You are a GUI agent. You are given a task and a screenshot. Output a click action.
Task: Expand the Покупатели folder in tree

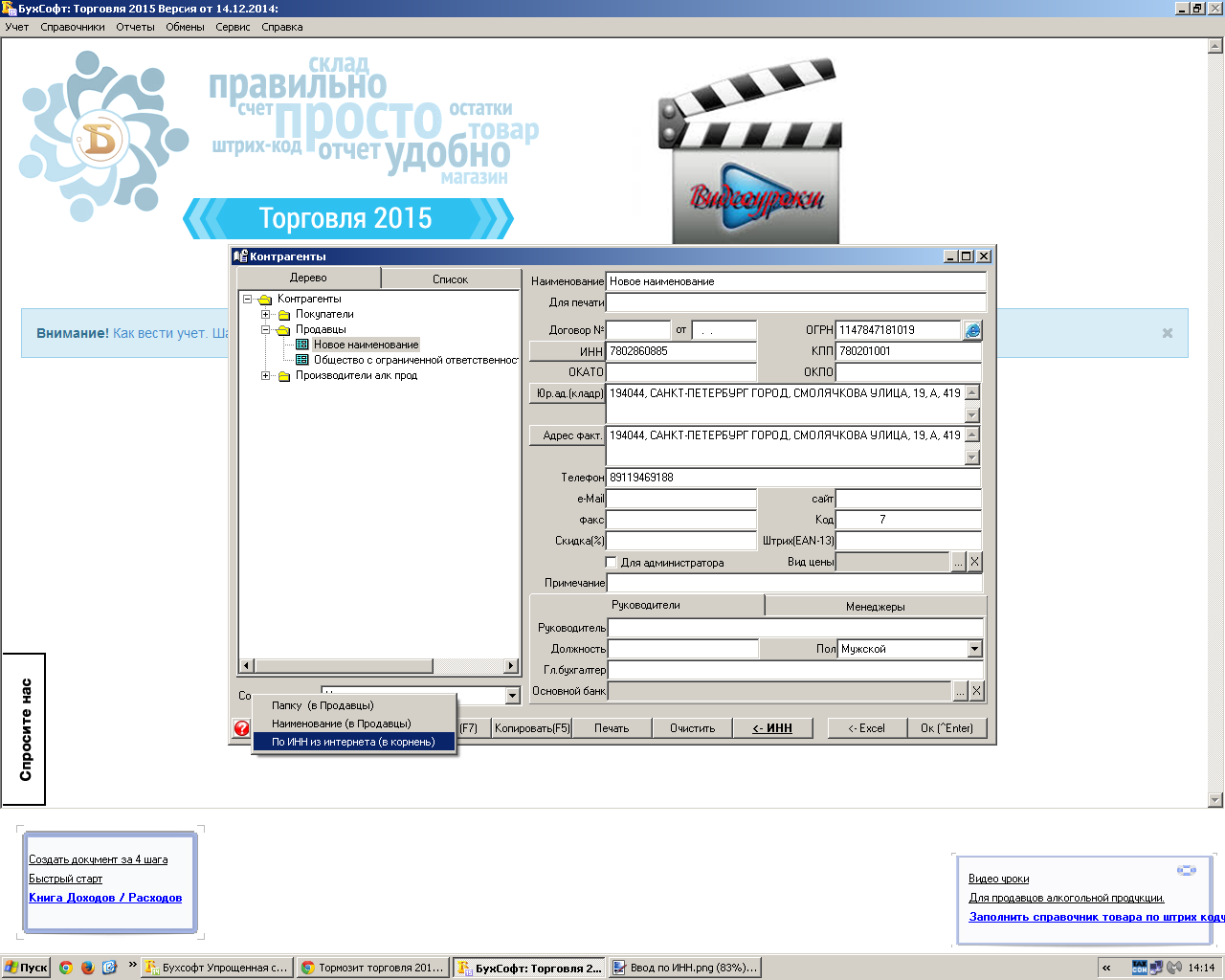click(266, 314)
